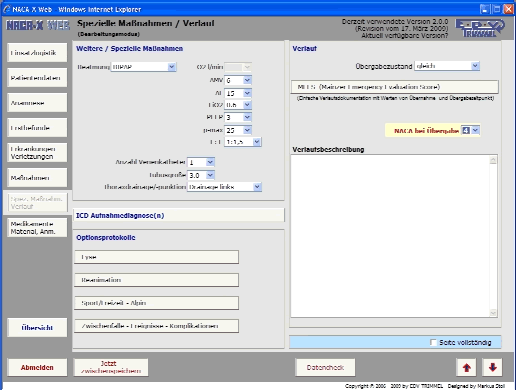Click the red down arrow button
The width and height of the screenshot is (516, 390).
pos(492,367)
